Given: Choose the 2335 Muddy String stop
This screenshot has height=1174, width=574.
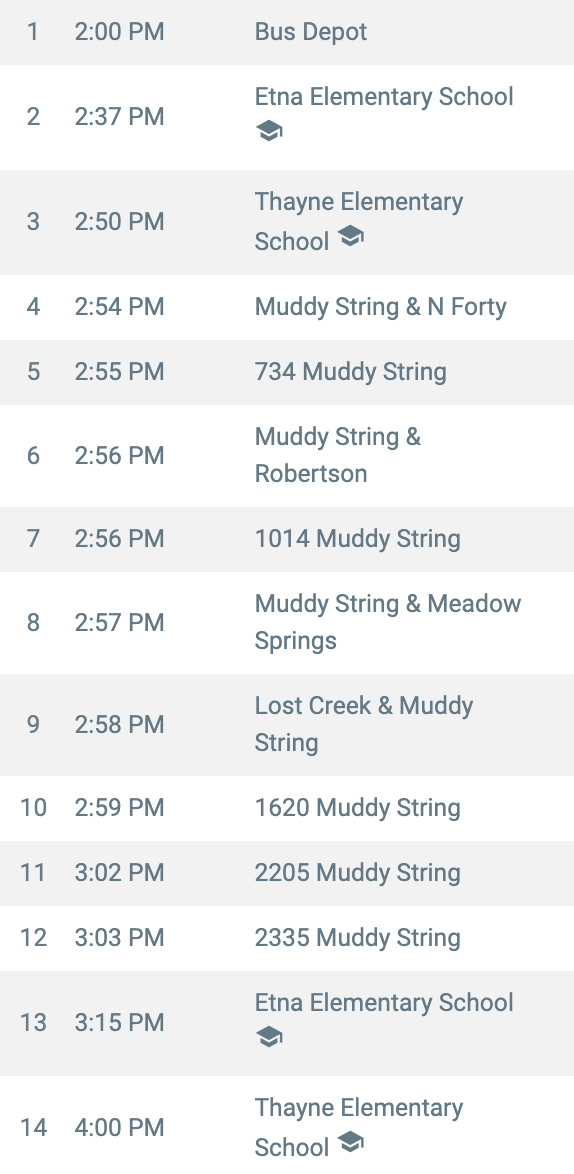Looking at the screenshot, I should click(287, 938).
